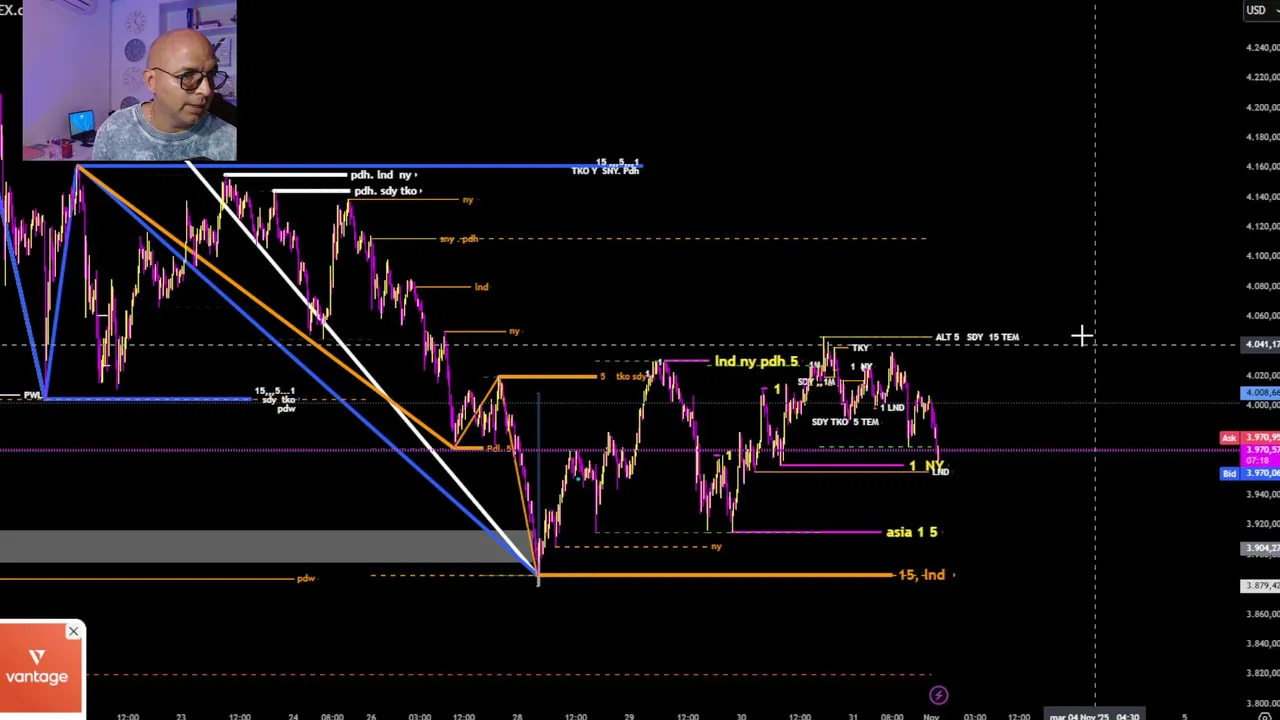Select the orange '5 tko sdy' label

click(623, 377)
